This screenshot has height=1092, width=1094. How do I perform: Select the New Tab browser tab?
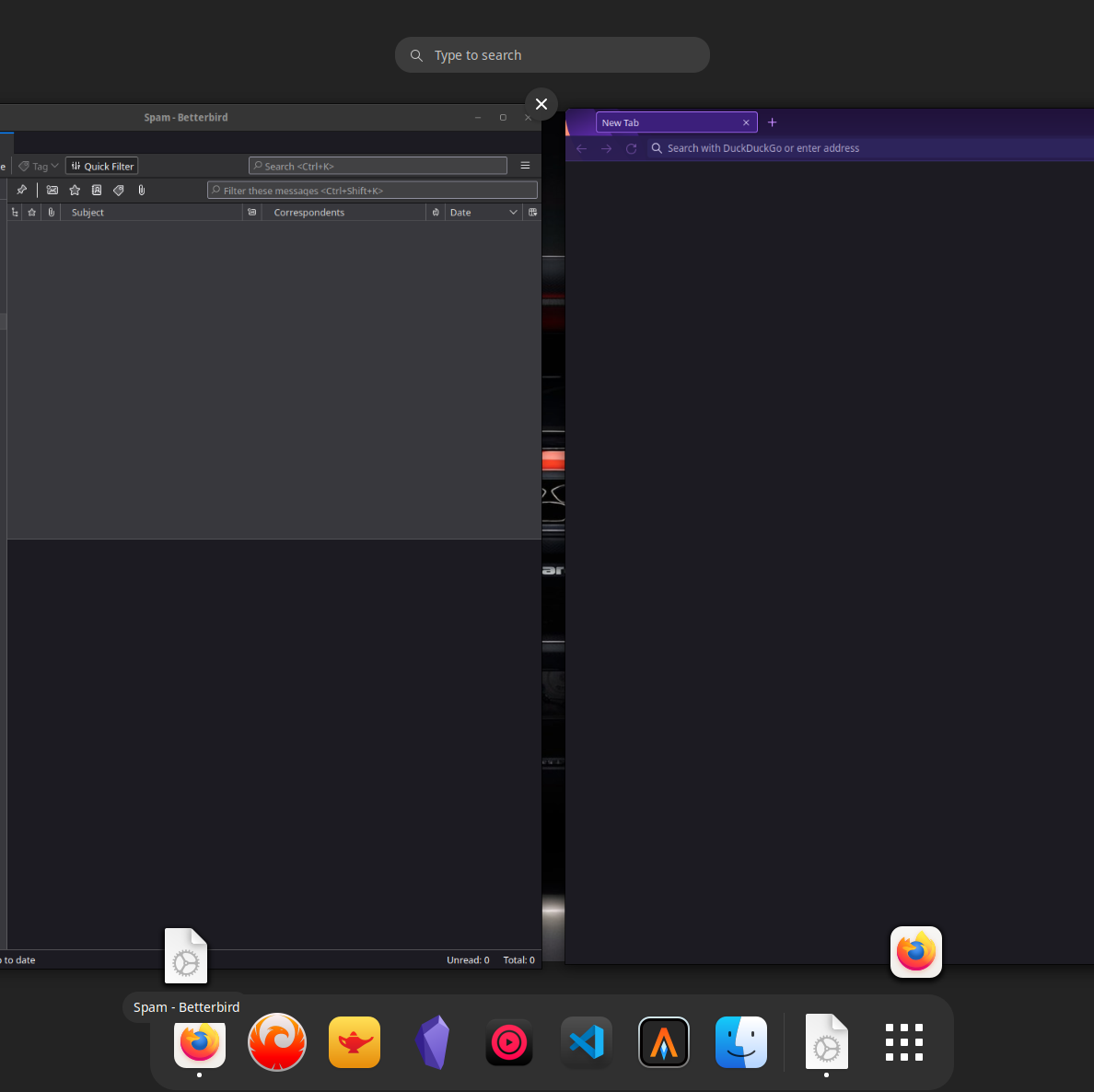[663, 122]
